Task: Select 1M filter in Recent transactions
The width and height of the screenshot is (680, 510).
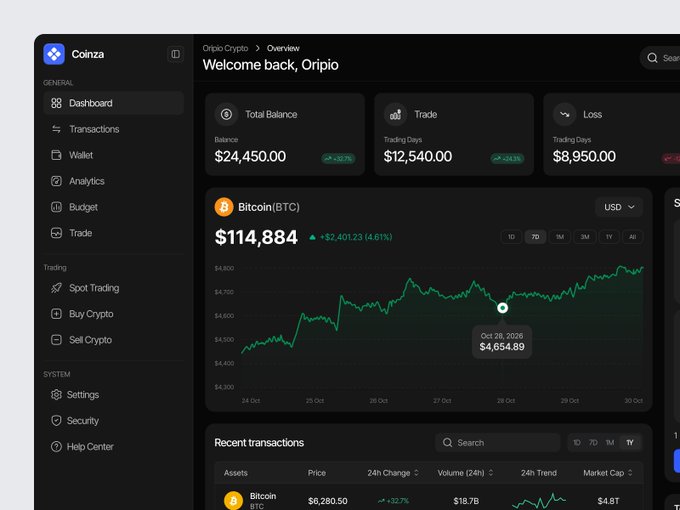Action: [610, 443]
